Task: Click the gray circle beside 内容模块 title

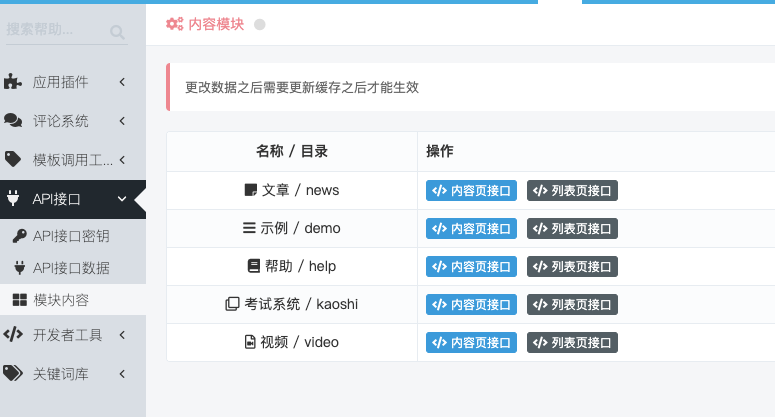Action: 259,24
